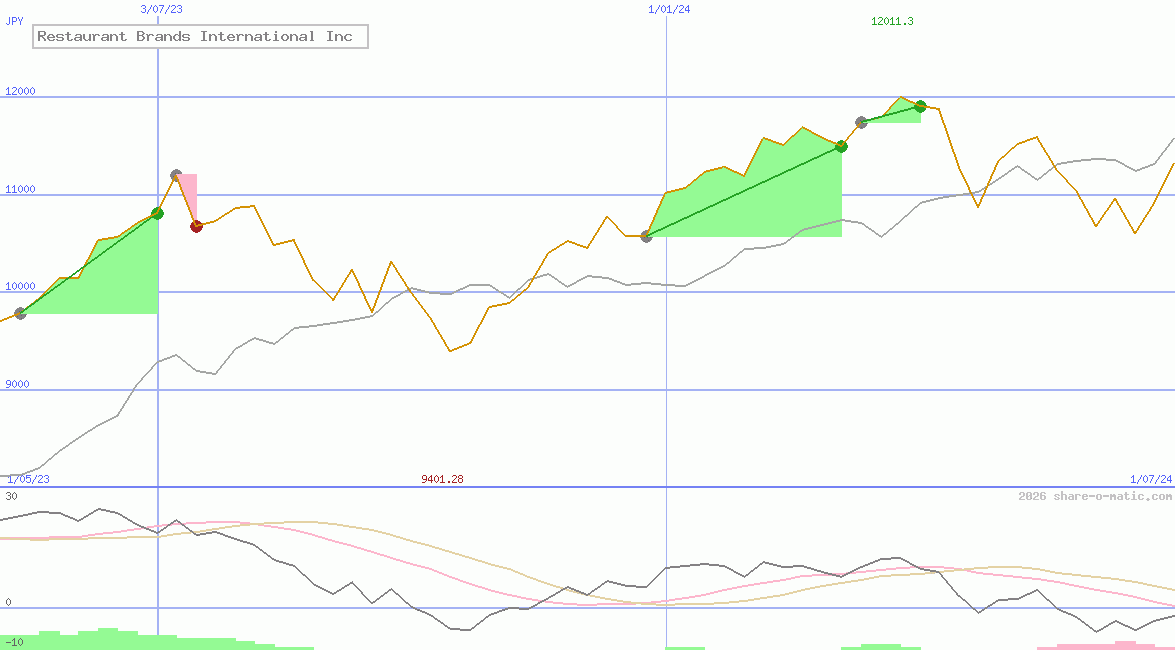Viewport: 1175px width, 650px height.
Task: Select the chart title Restaurant Brands International Inc
Action: point(193,36)
